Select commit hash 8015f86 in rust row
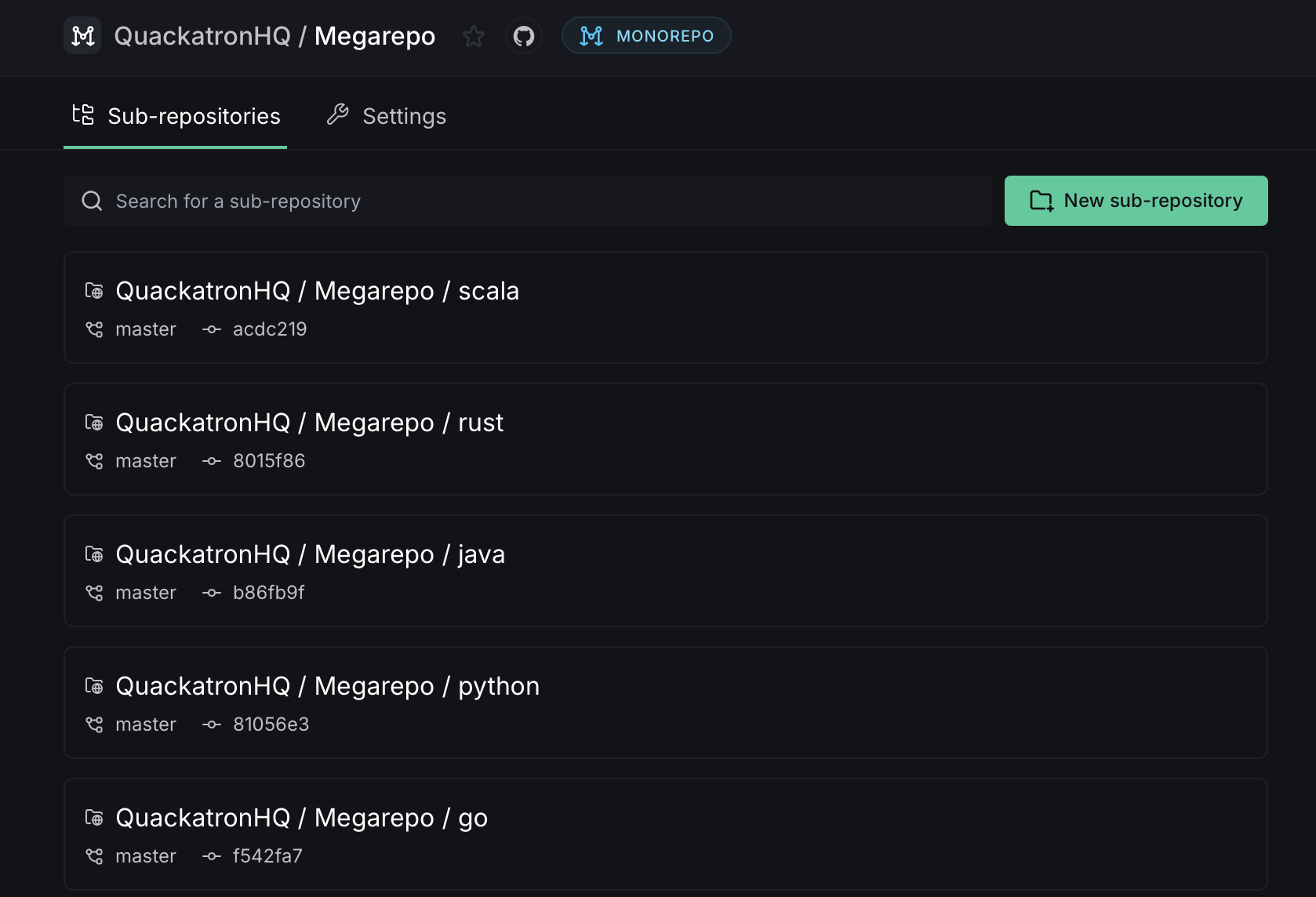This screenshot has width=1316, height=897. coord(269,461)
